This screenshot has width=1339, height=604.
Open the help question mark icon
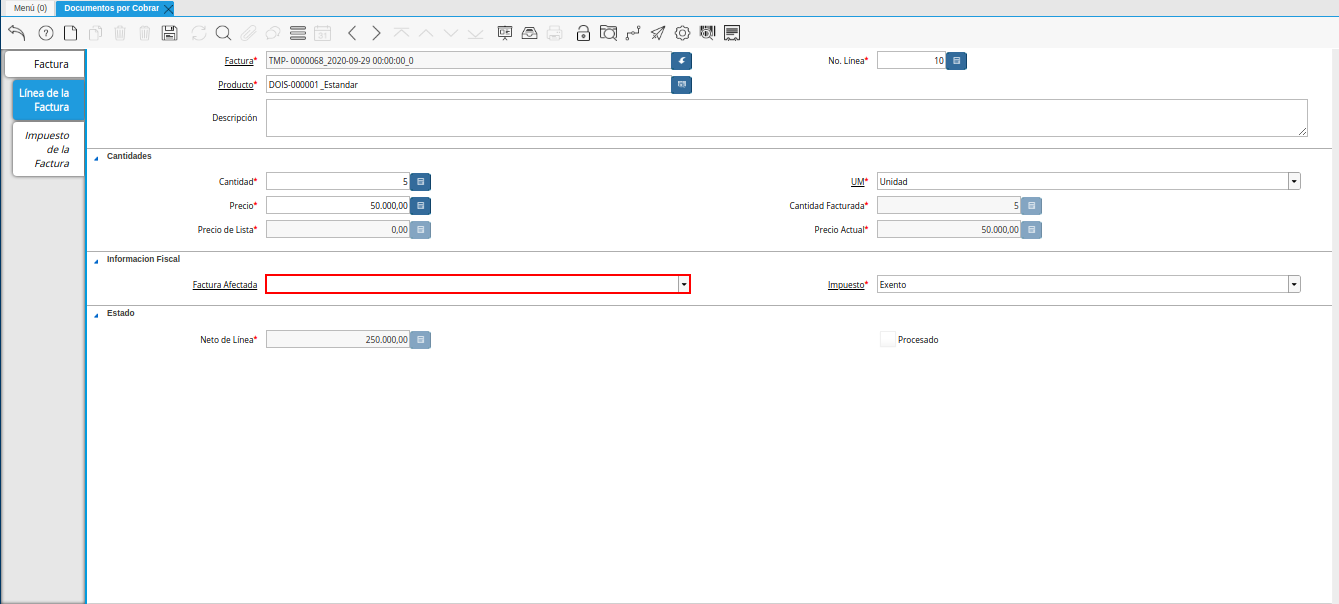coord(46,33)
